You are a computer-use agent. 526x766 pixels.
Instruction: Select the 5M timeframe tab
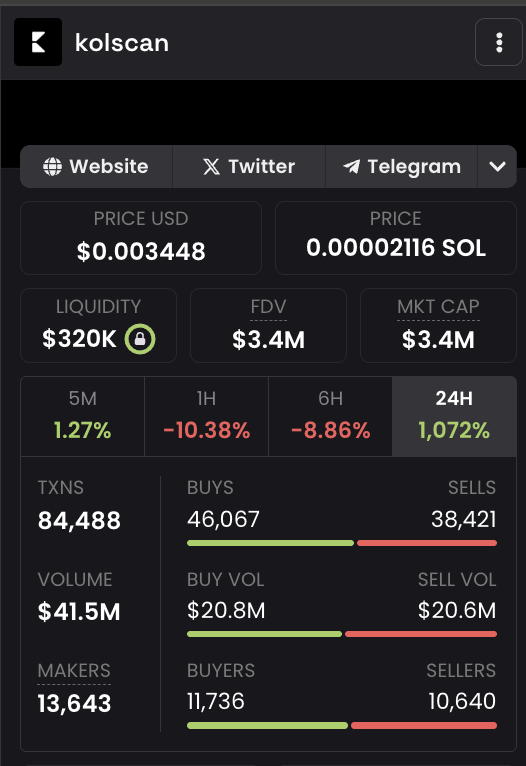83,416
